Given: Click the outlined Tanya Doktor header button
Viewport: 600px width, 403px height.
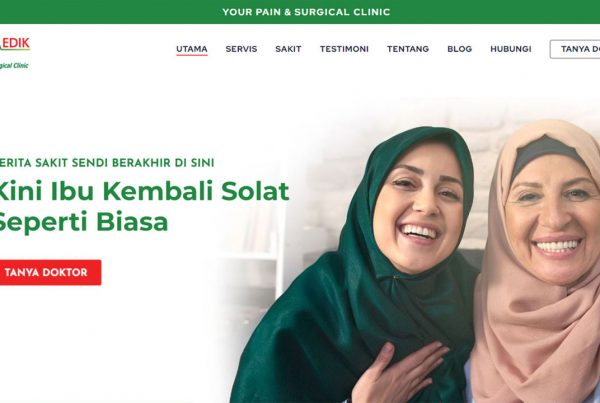Looking at the screenshot, I should (x=575, y=49).
